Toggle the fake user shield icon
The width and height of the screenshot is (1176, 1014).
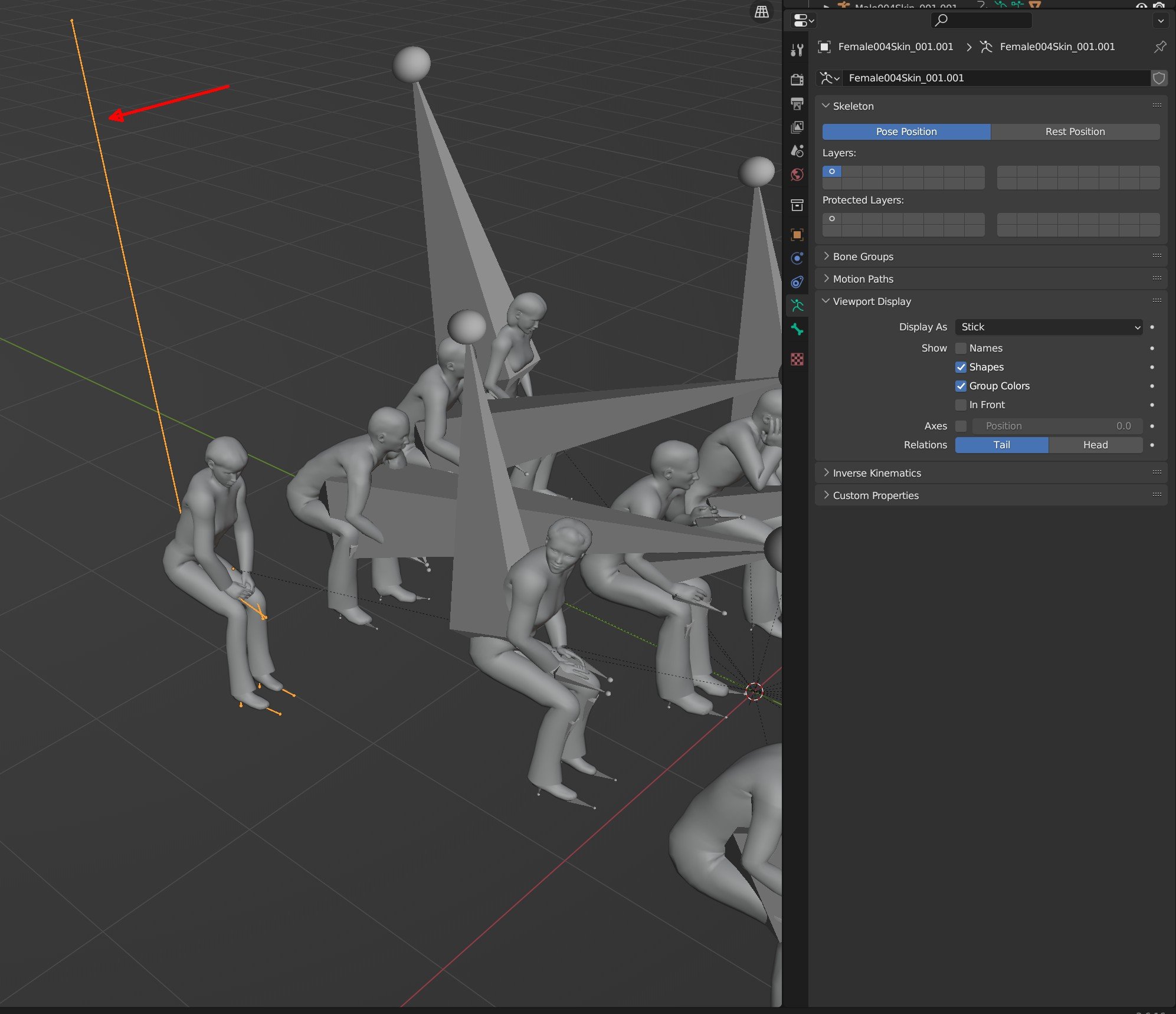(1159, 78)
